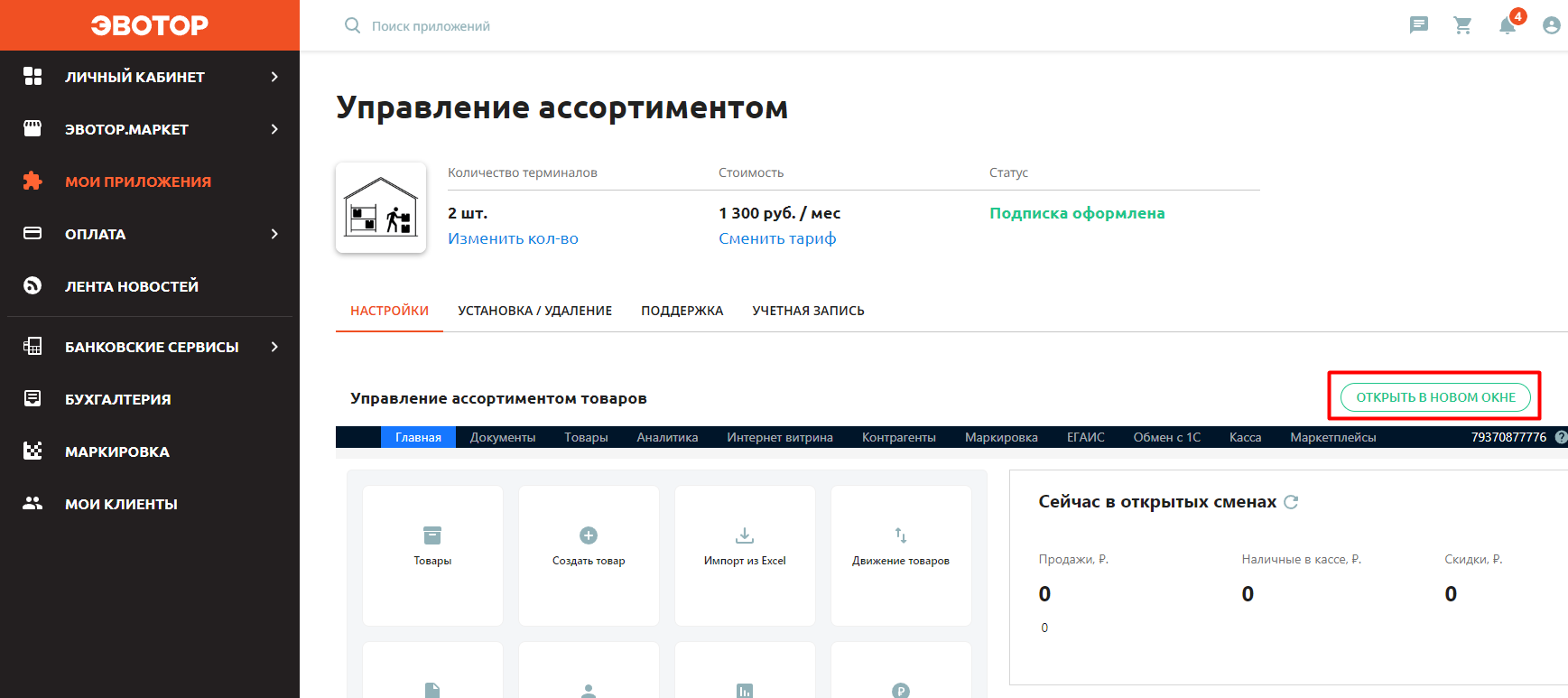The height and width of the screenshot is (698, 1568).
Task: Expand the Личный кабинет chevron
Action: coord(274,77)
